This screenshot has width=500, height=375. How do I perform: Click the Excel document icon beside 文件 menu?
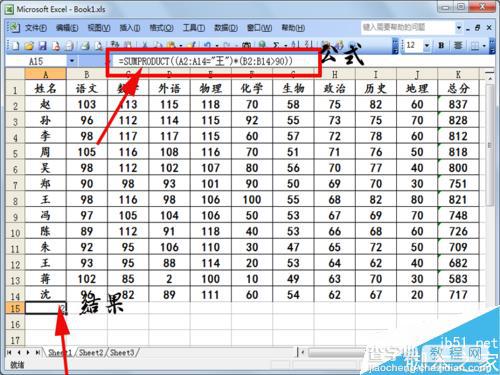point(14,27)
